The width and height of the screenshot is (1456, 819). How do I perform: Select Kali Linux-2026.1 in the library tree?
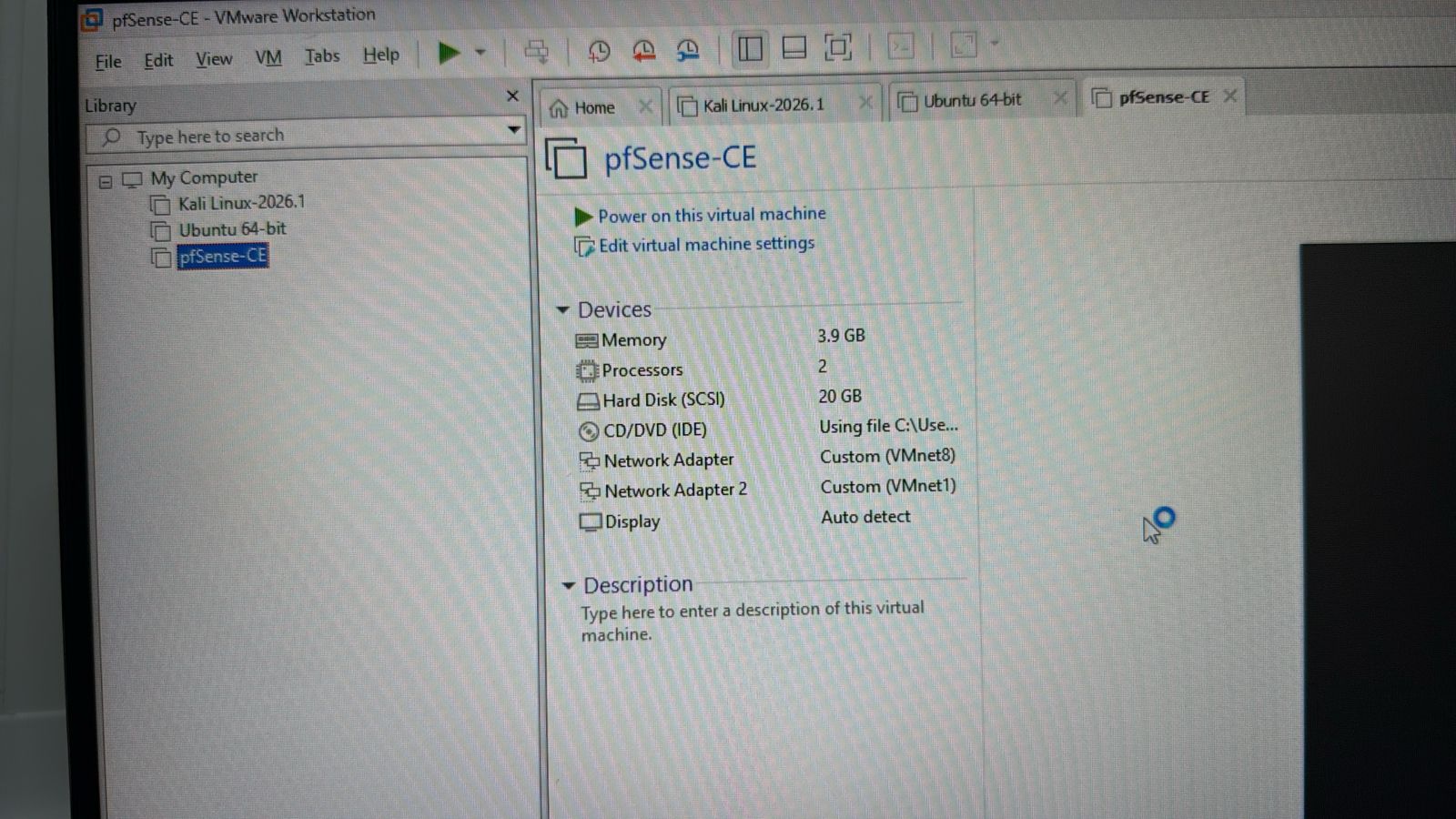241,202
